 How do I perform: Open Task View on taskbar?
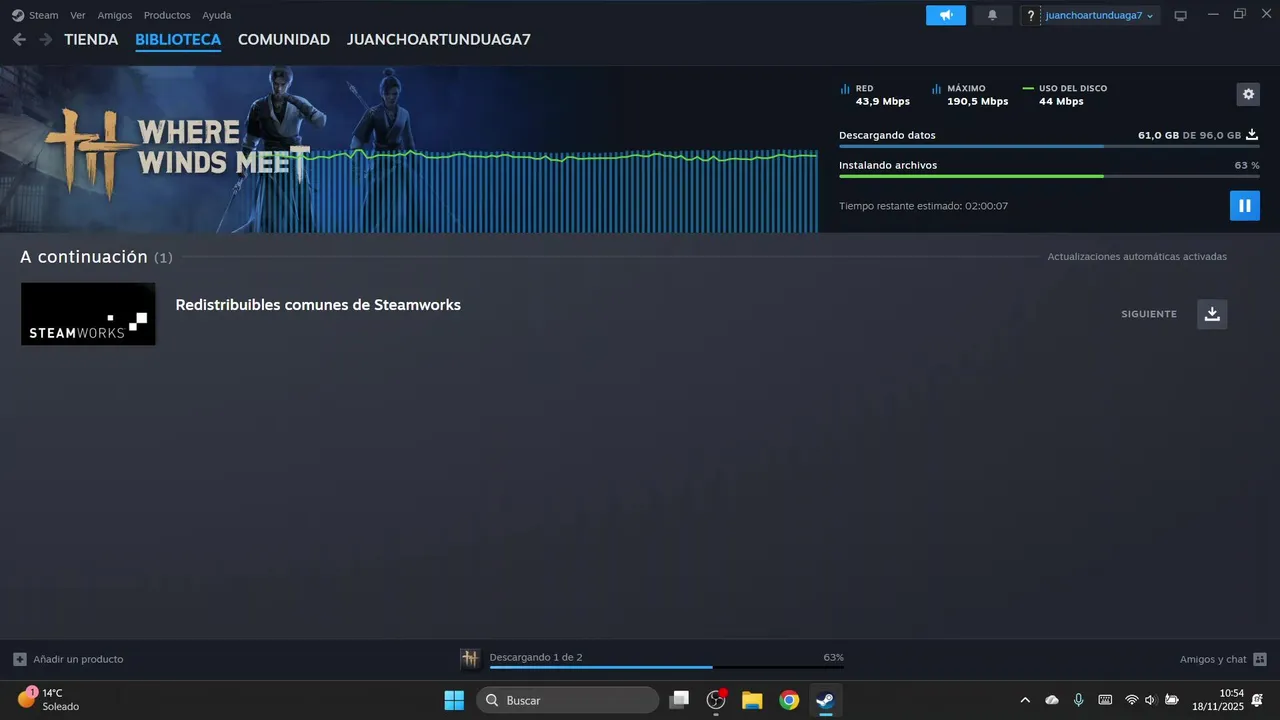[x=680, y=700]
